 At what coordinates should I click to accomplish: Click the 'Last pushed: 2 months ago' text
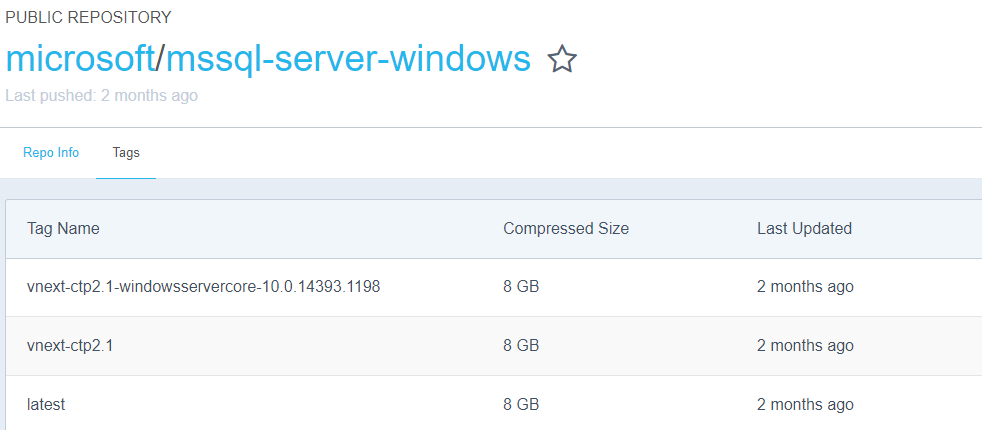[101, 96]
